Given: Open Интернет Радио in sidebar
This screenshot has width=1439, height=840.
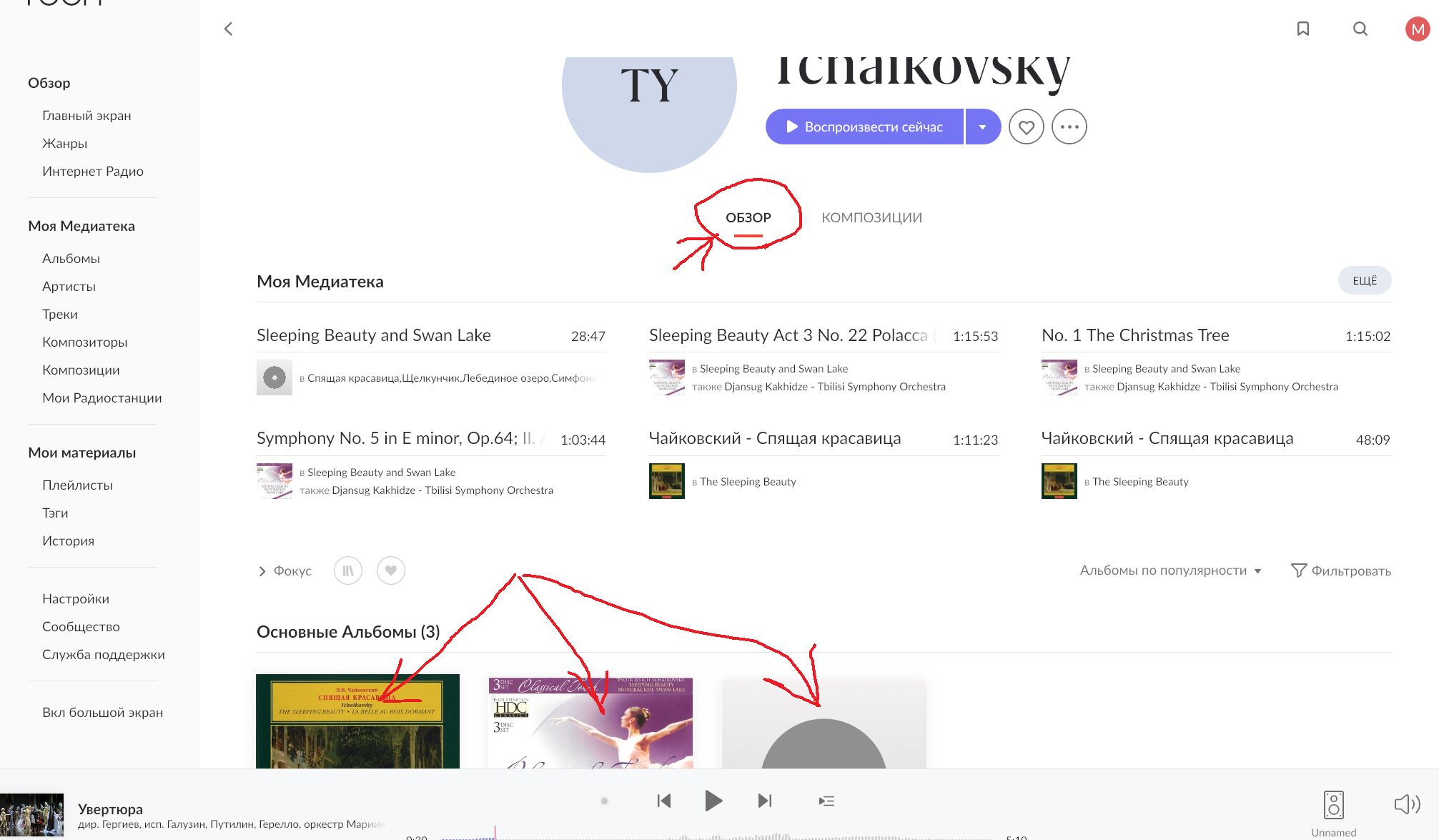Looking at the screenshot, I should point(93,171).
